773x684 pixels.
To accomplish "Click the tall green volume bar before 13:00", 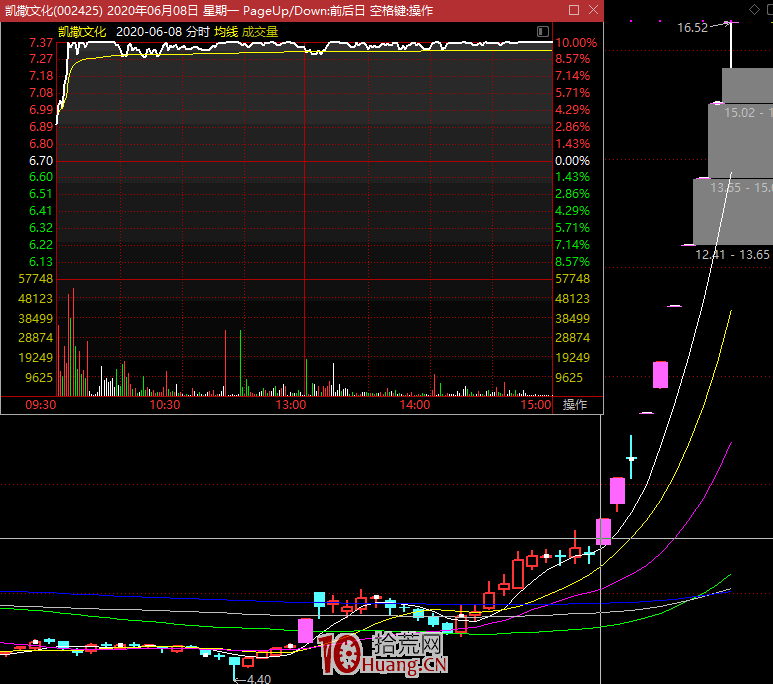I will [241, 363].
